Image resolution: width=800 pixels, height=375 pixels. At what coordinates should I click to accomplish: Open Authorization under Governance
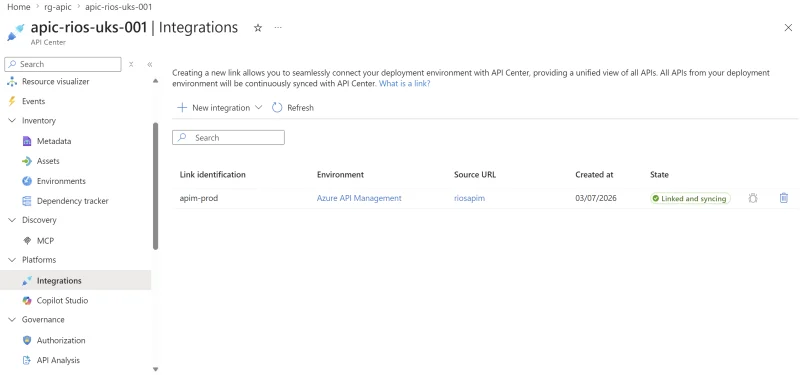click(61, 340)
